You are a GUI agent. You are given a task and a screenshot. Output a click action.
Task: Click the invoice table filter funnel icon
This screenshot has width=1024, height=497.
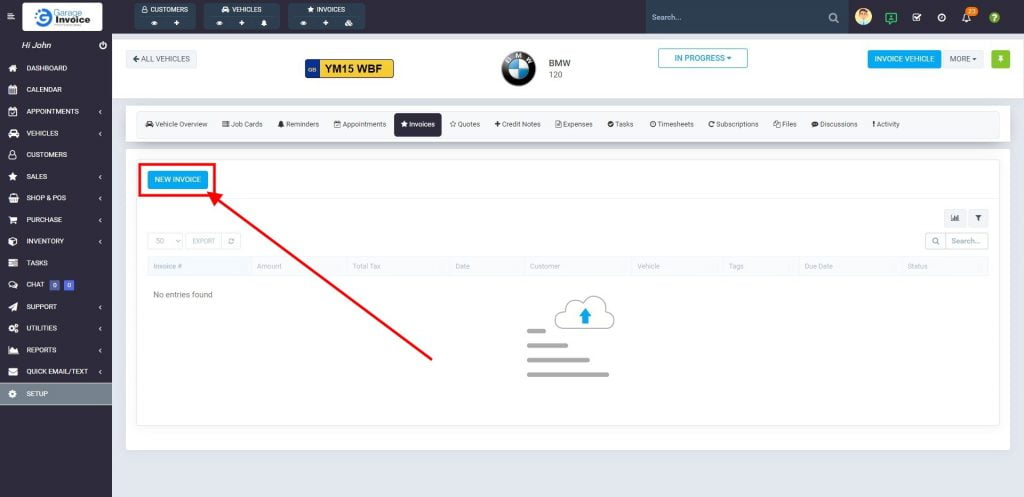pos(978,218)
